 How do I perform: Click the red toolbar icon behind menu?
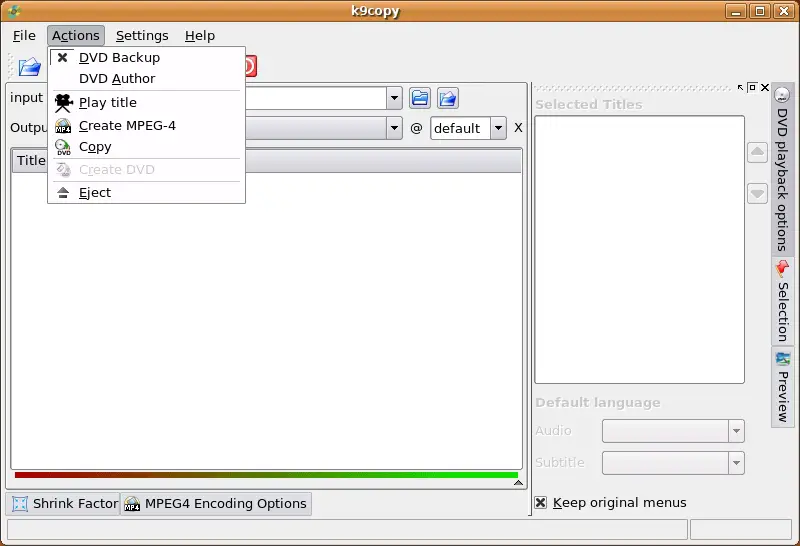pyautogui.click(x=251, y=66)
